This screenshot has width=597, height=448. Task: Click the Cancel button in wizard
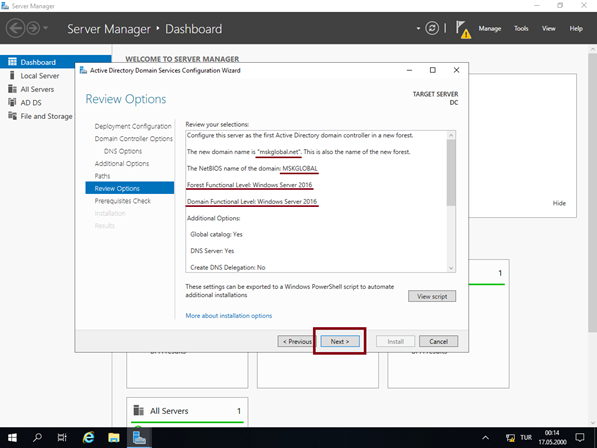point(438,341)
